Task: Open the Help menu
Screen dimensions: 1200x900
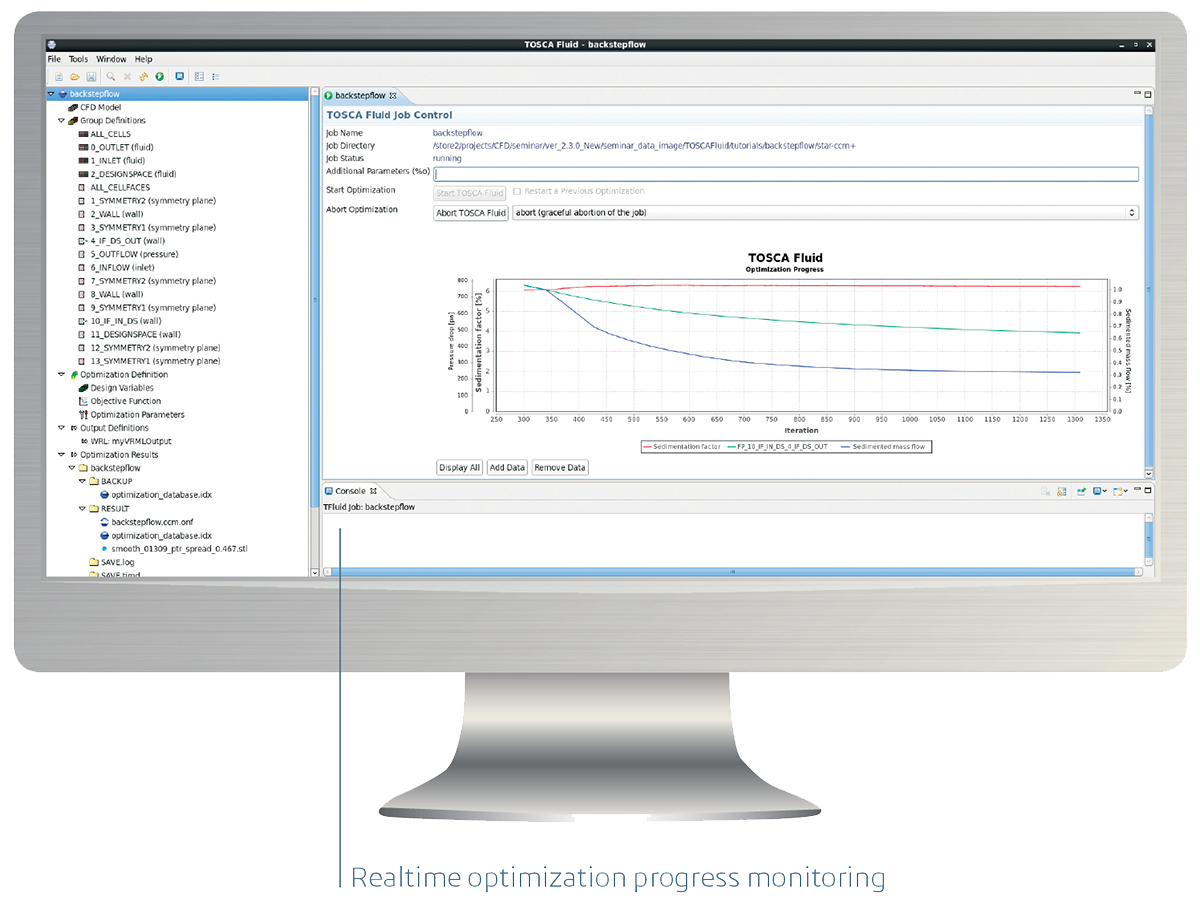Action: coord(143,59)
